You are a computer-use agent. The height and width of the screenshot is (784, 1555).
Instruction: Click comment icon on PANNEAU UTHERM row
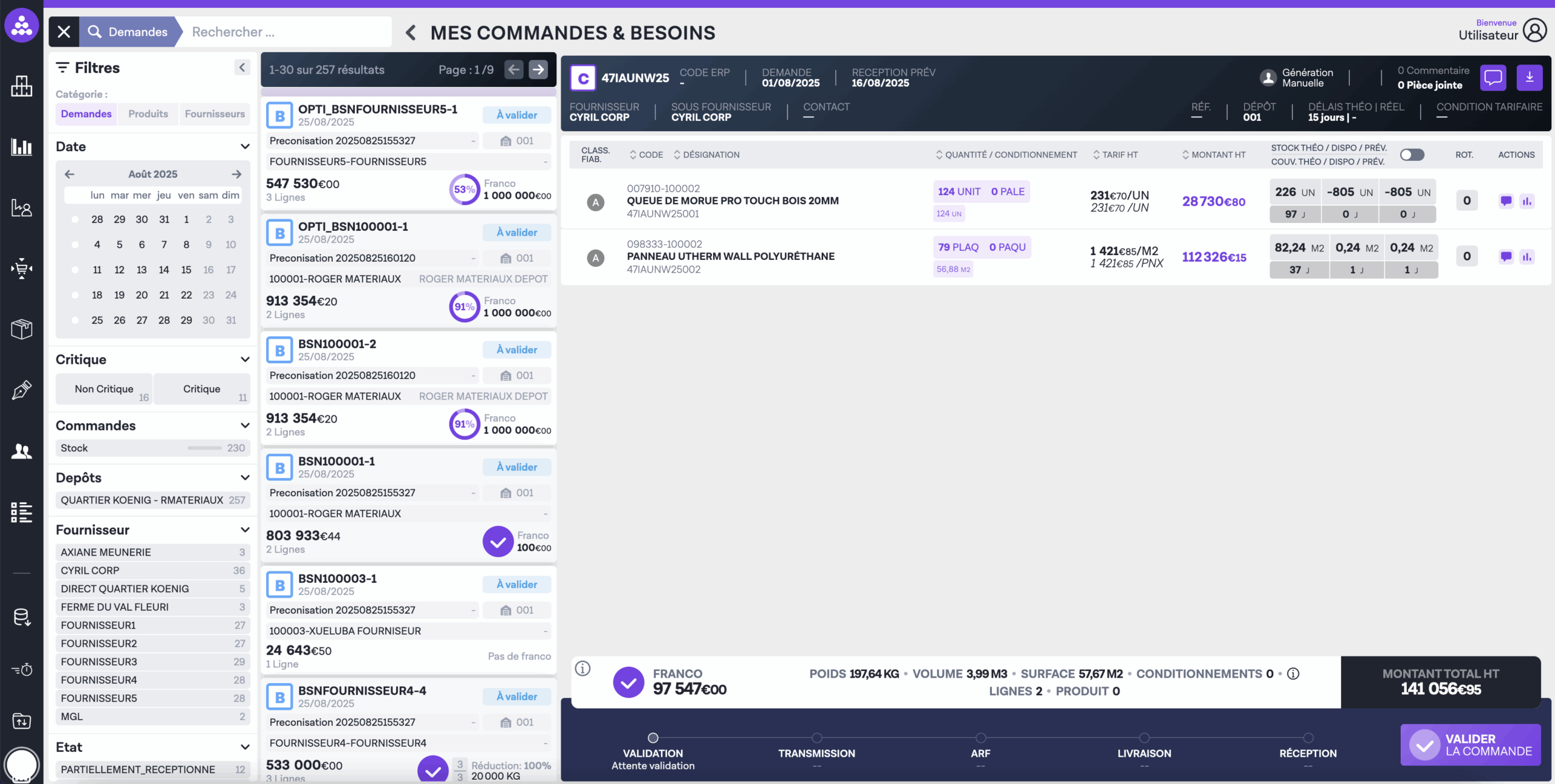(1505, 257)
